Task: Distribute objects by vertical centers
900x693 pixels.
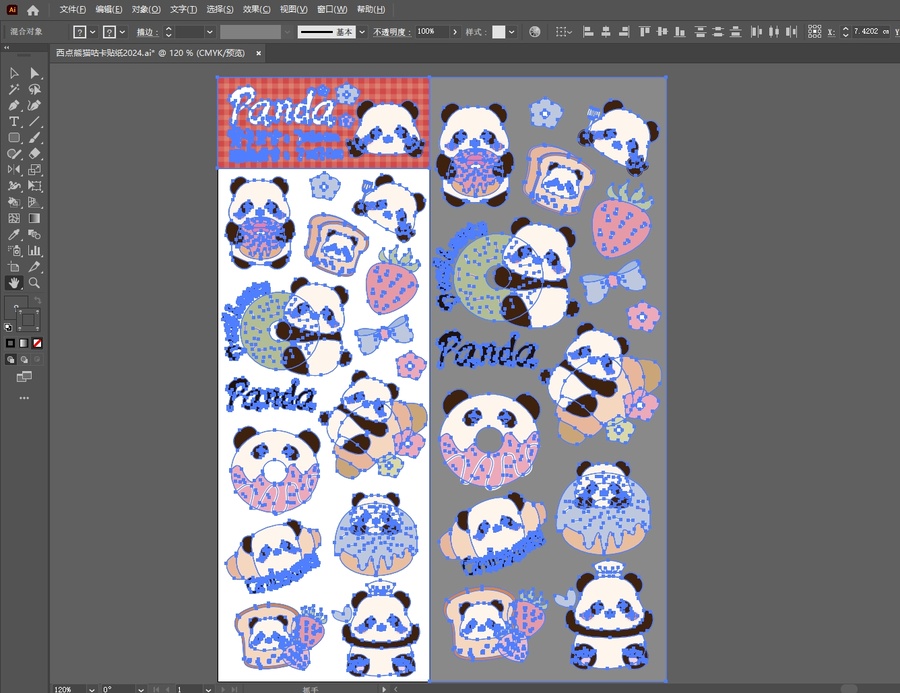Action: 717,32
